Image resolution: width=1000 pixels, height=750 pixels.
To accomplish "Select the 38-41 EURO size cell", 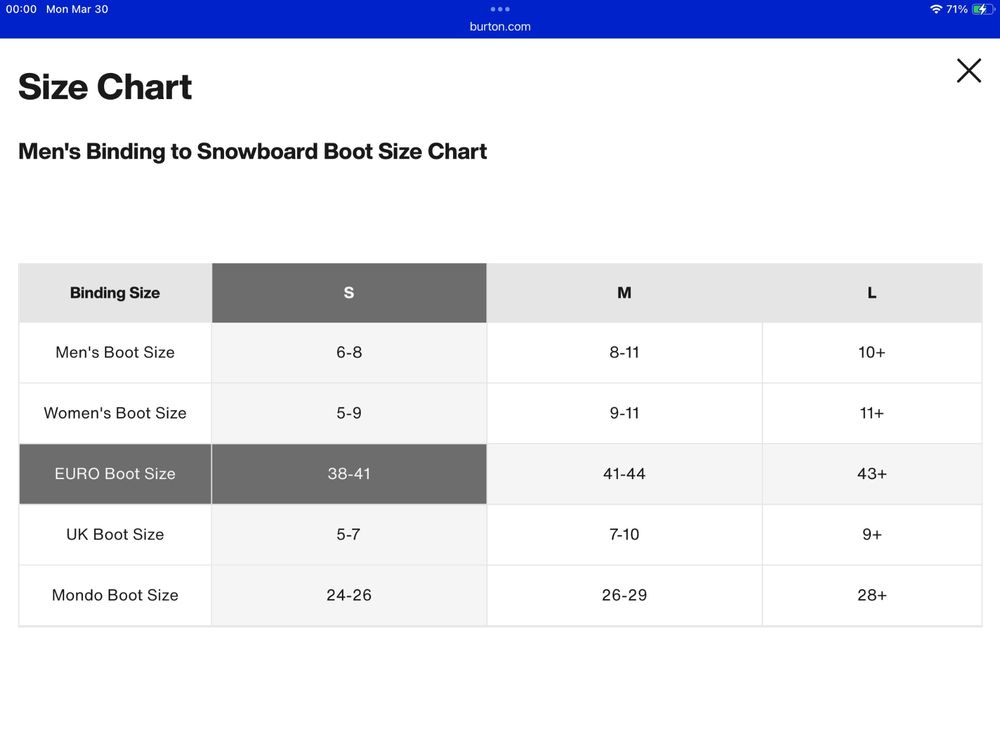I will pos(349,474).
